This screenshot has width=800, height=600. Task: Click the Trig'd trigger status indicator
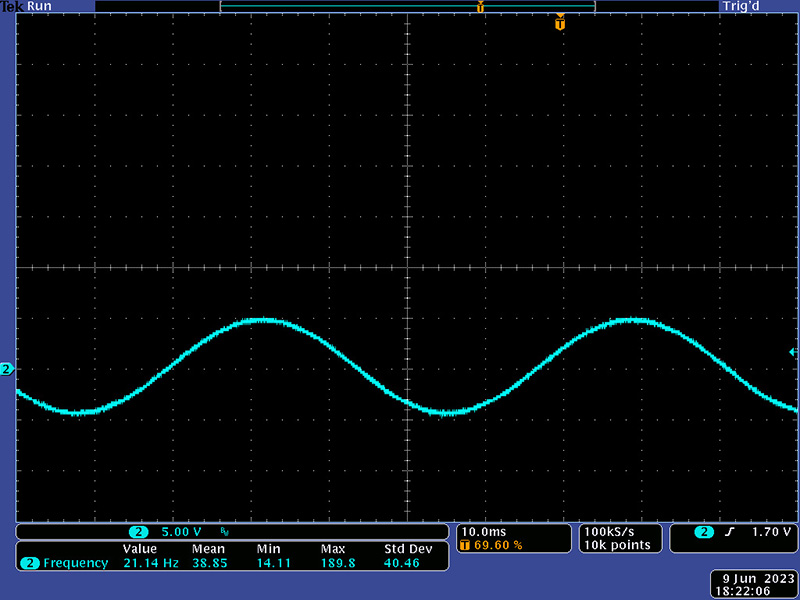[x=738, y=6]
